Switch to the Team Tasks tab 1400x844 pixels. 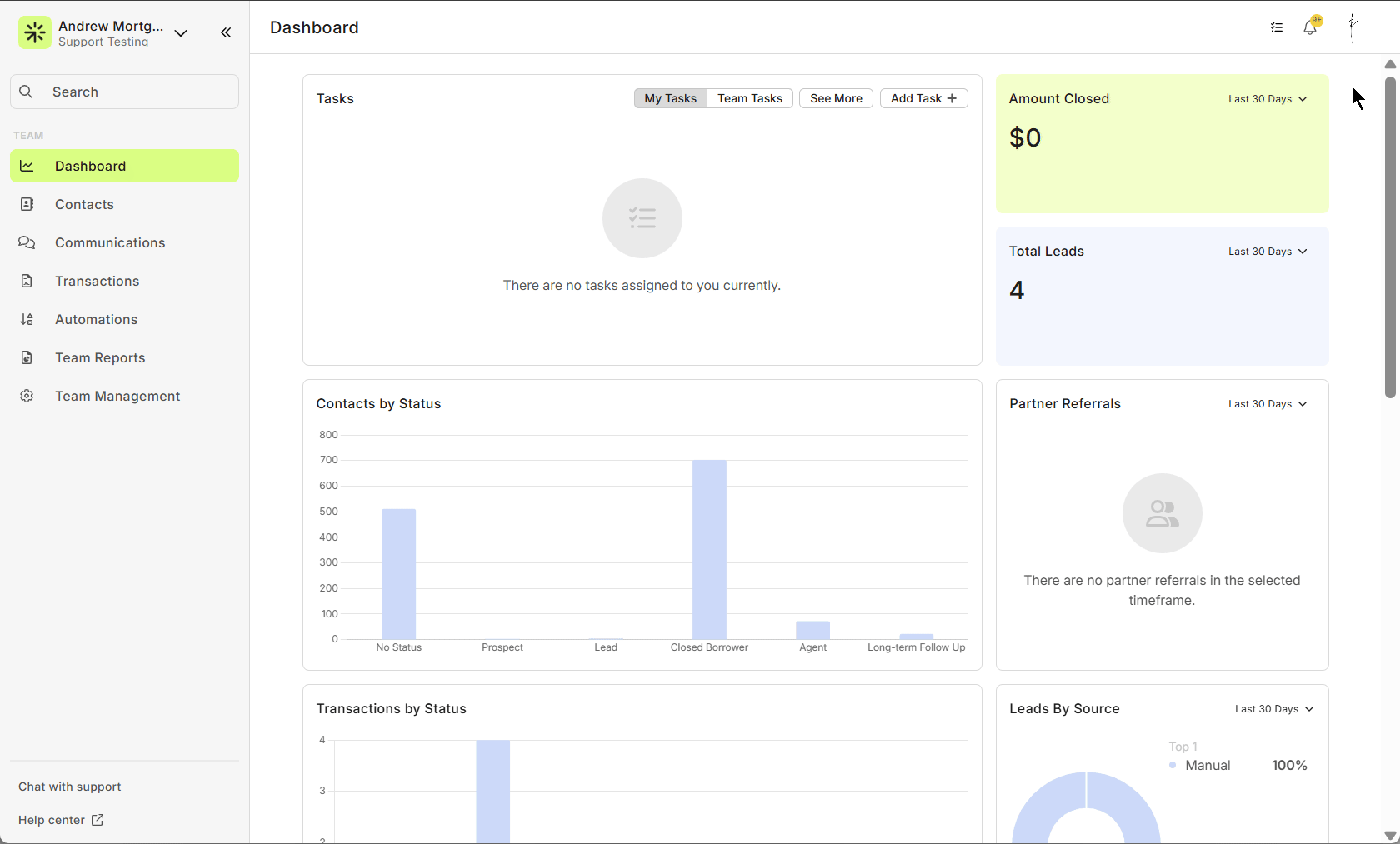(x=750, y=98)
